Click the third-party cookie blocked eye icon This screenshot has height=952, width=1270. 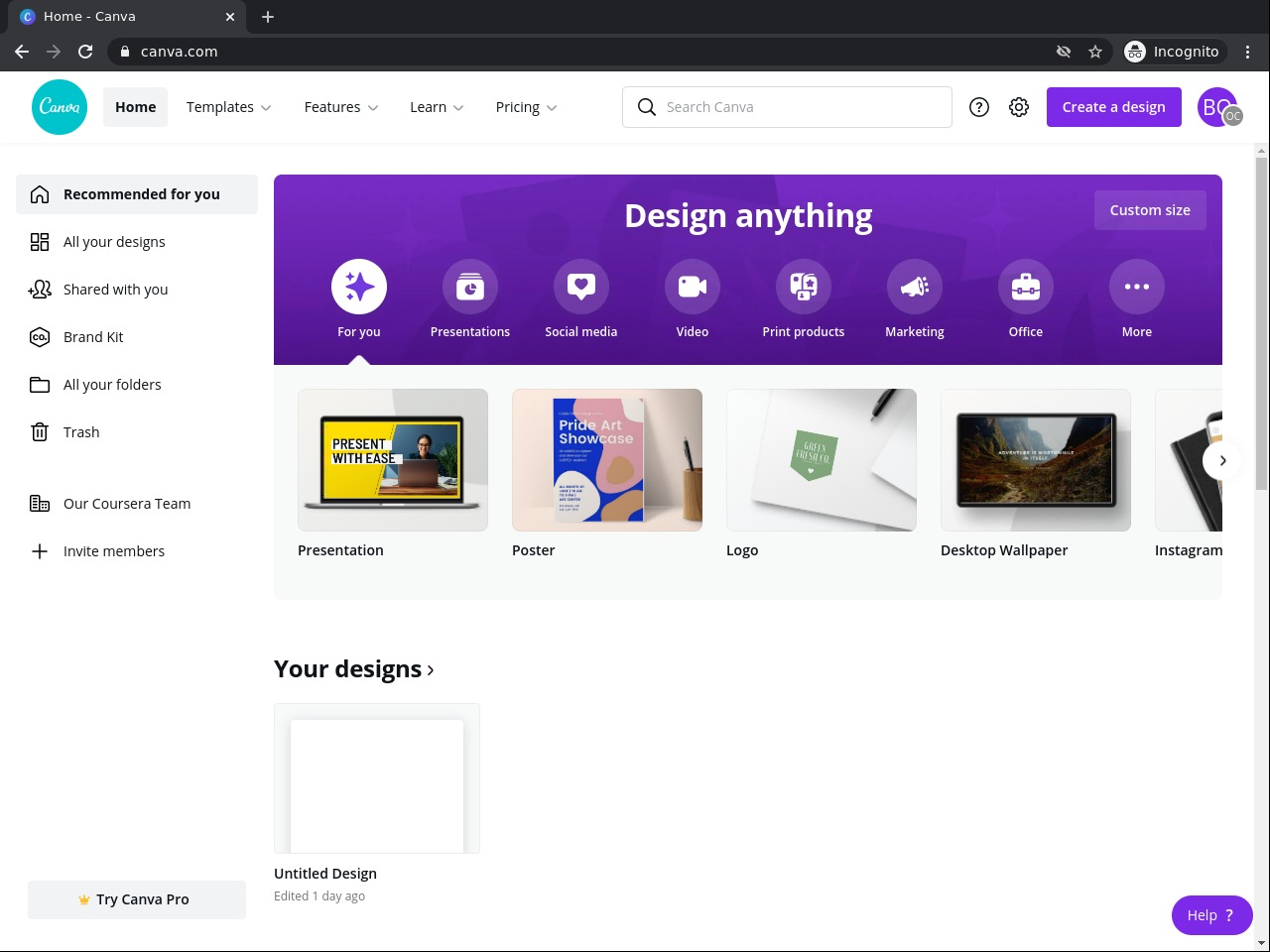(1064, 52)
